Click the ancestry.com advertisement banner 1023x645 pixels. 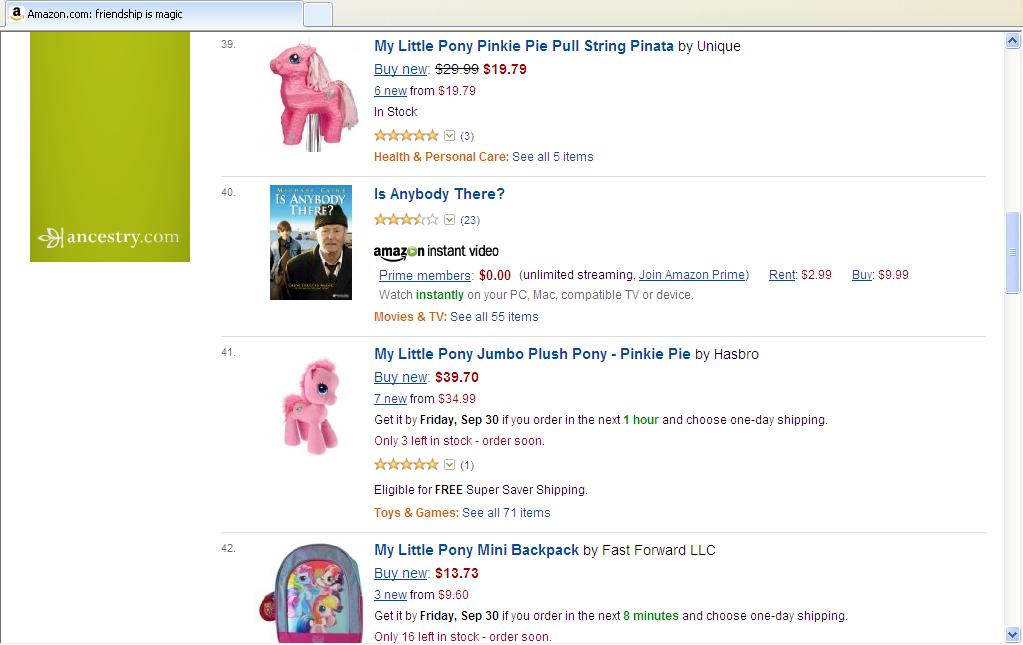pyautogui.click(x=110, y=147)
